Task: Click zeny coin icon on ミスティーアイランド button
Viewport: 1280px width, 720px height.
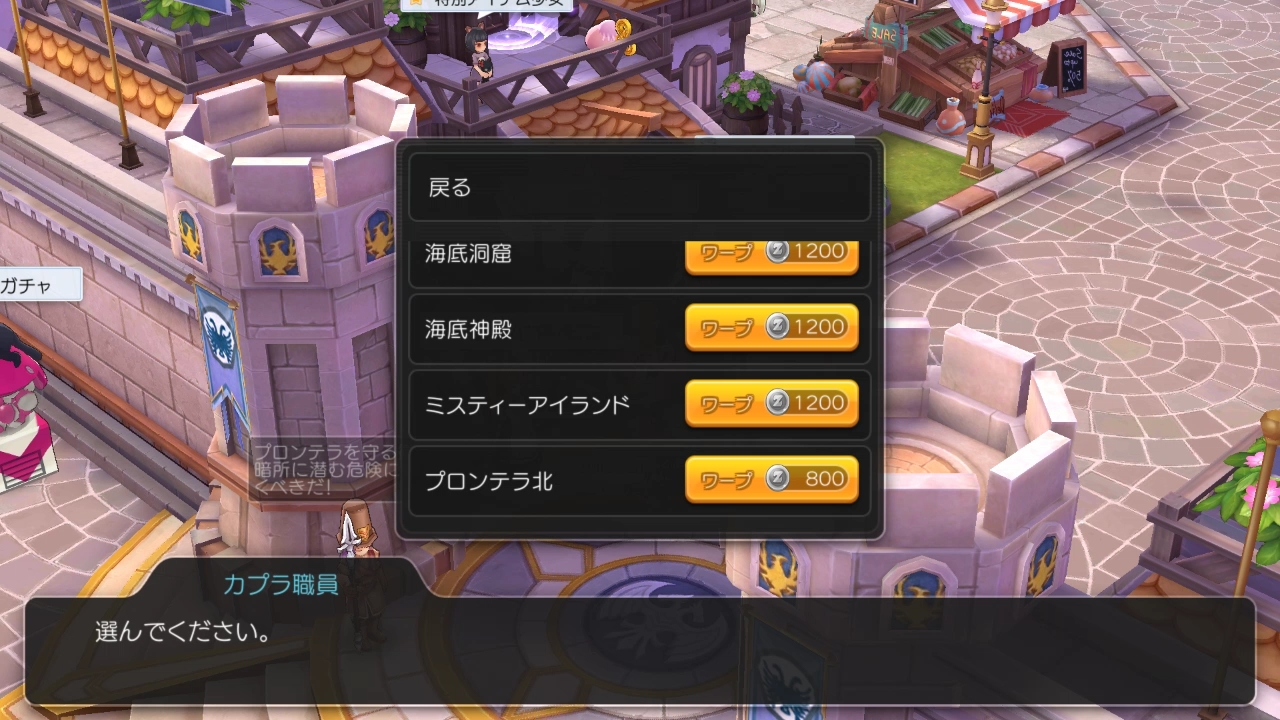Action: 777,402
